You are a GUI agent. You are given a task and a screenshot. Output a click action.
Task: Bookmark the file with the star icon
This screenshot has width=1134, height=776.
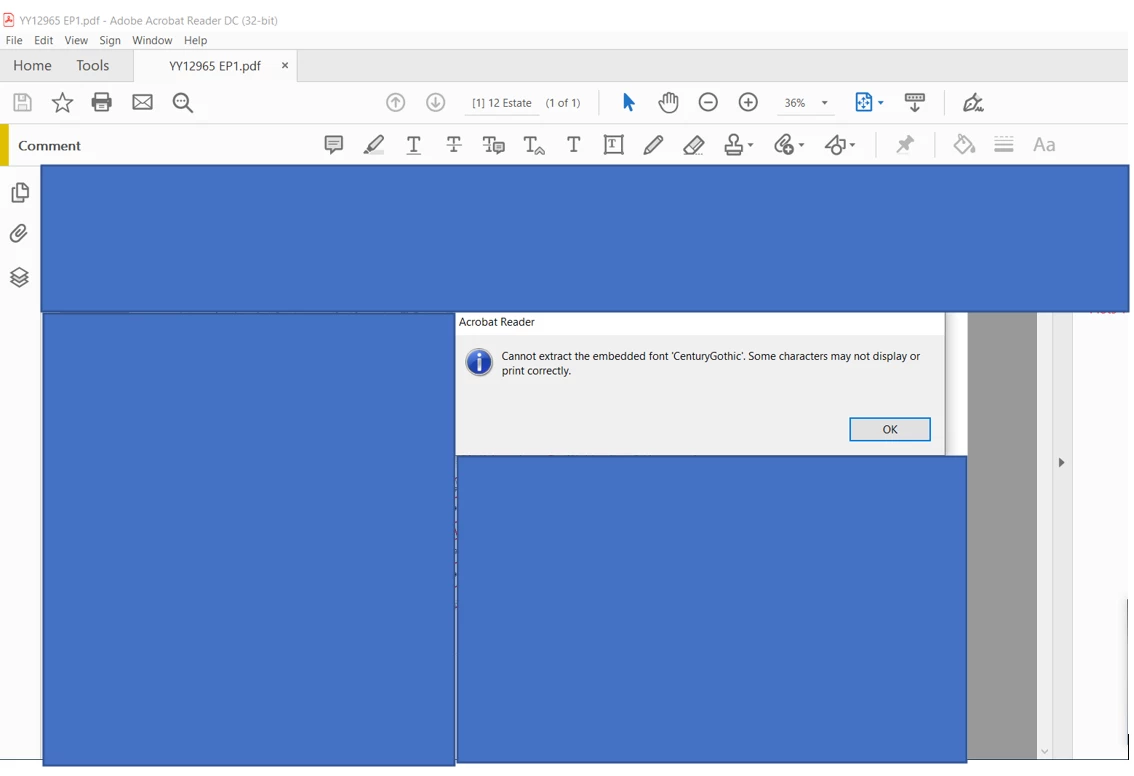click(x=62, y=103)
